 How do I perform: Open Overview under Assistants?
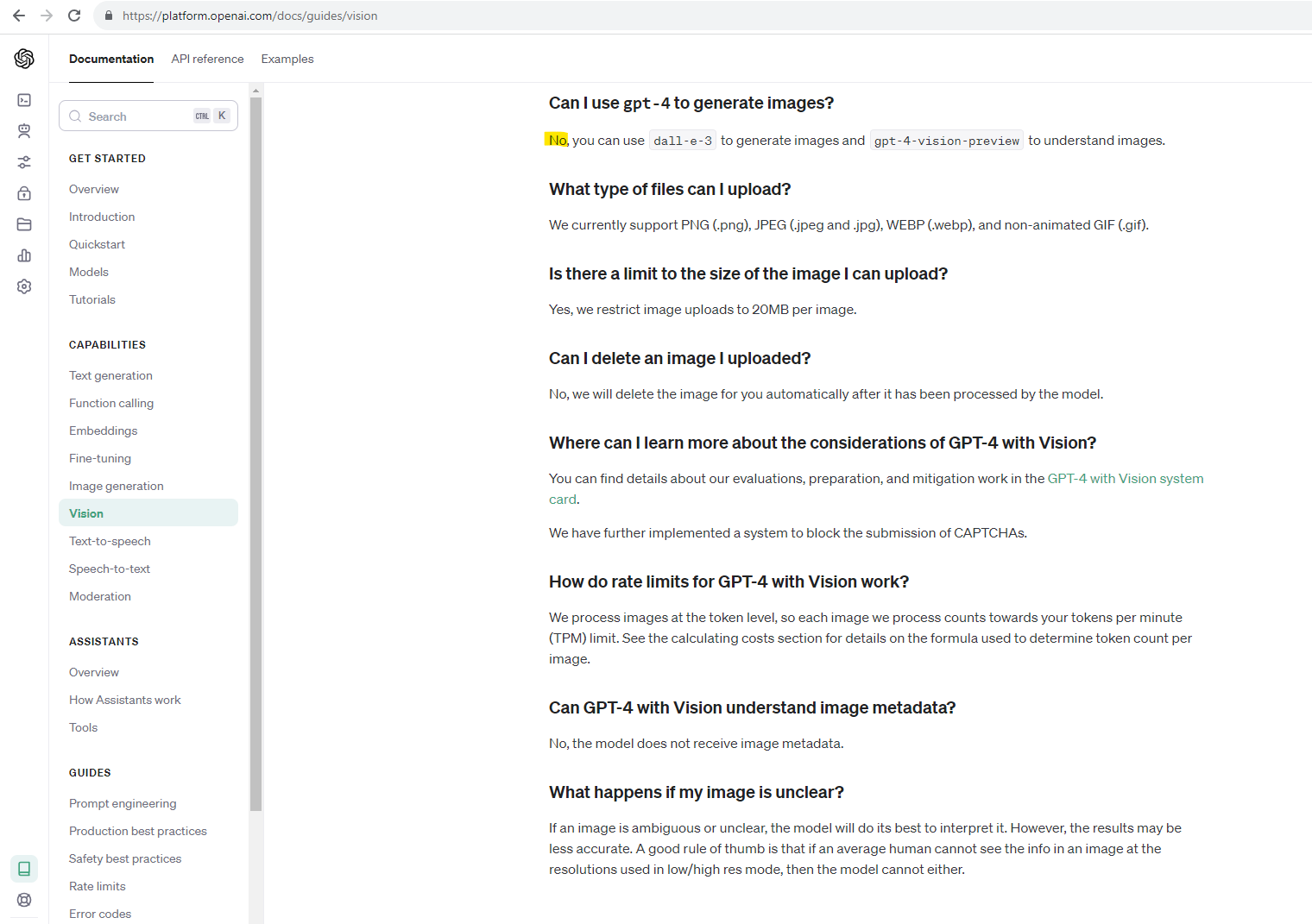(94, 672)
